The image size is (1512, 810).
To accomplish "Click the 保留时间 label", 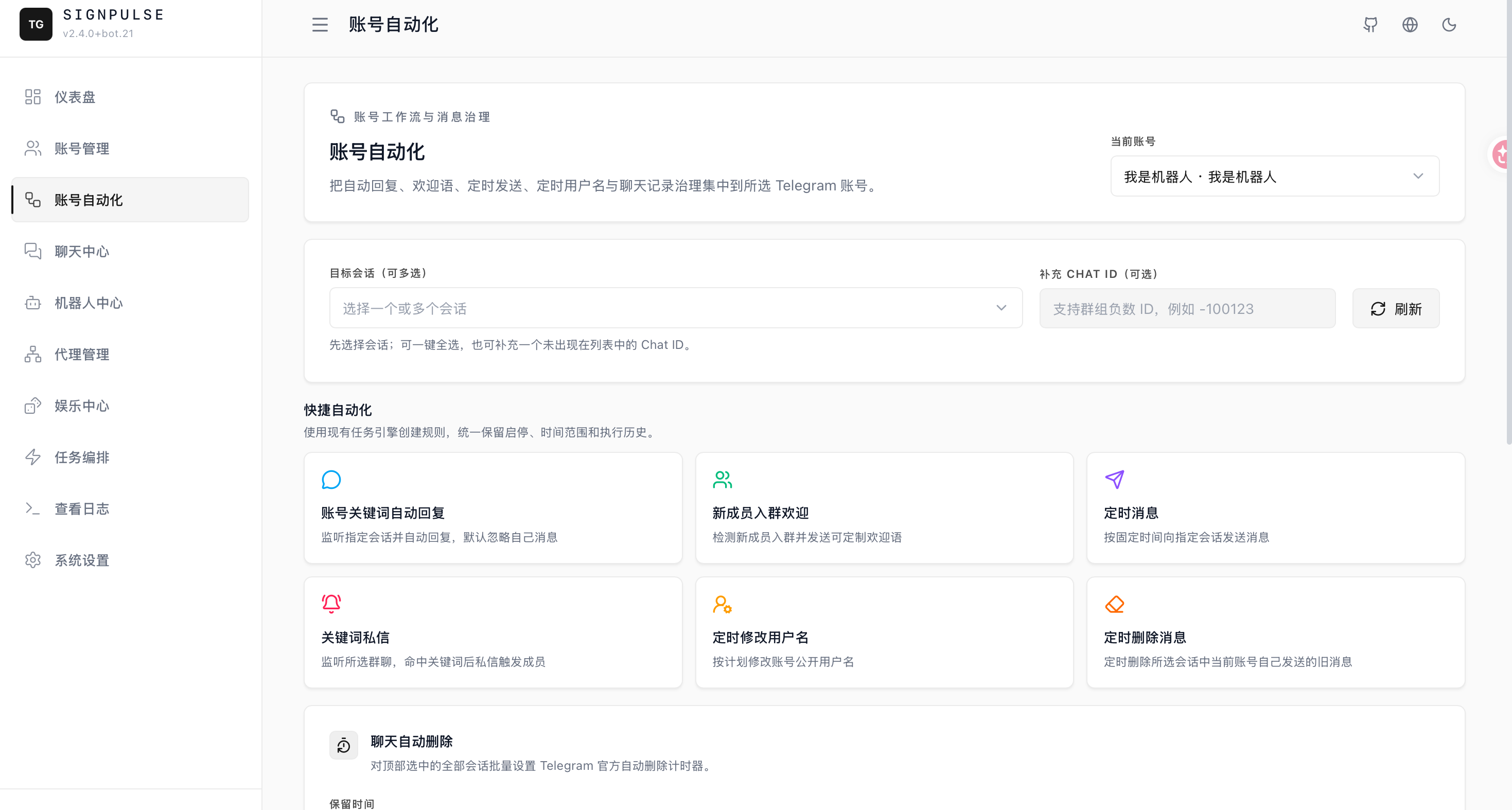I will [x=351, y=803].
